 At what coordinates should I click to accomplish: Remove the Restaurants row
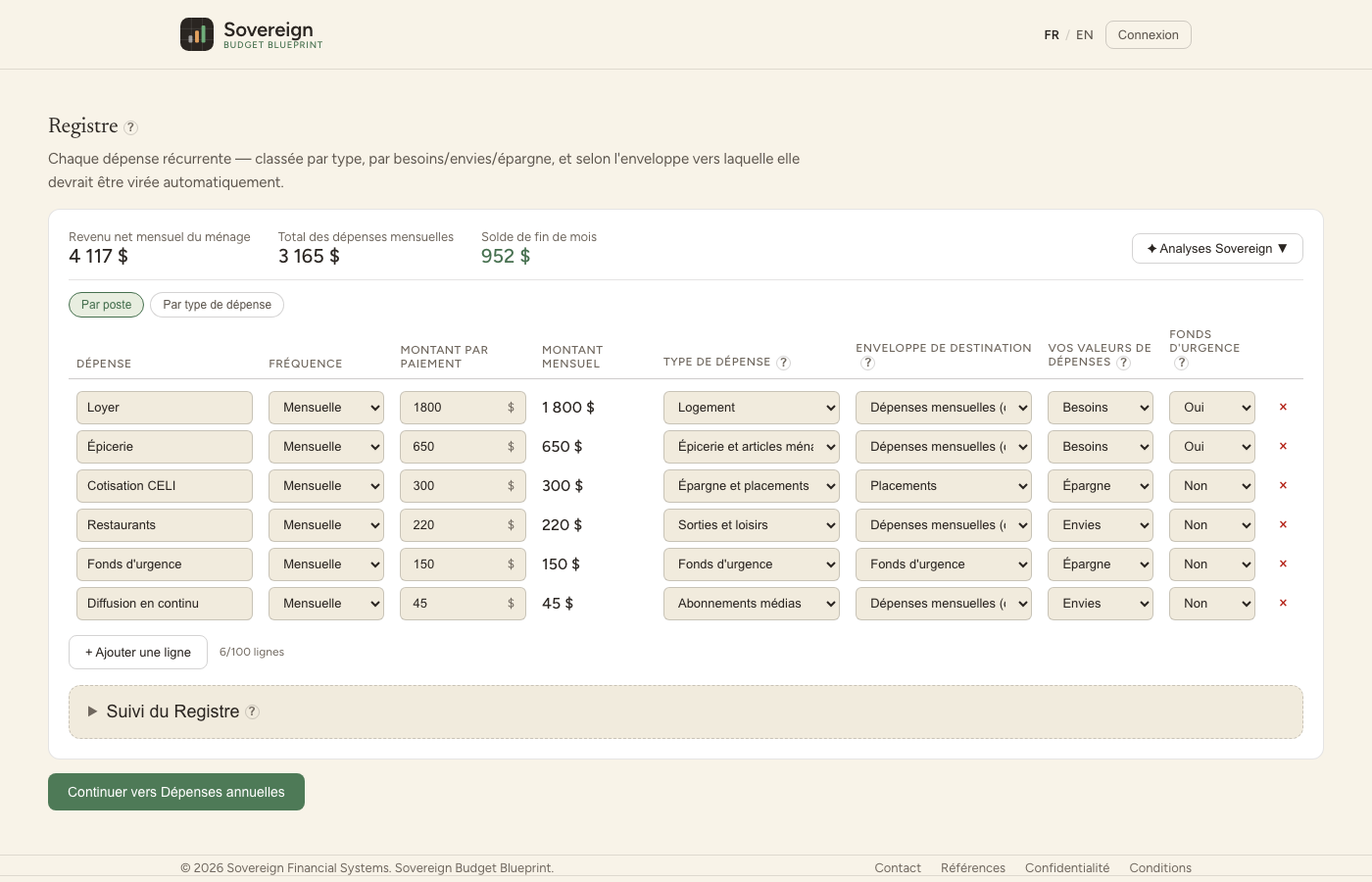(x=1283, y=524)
